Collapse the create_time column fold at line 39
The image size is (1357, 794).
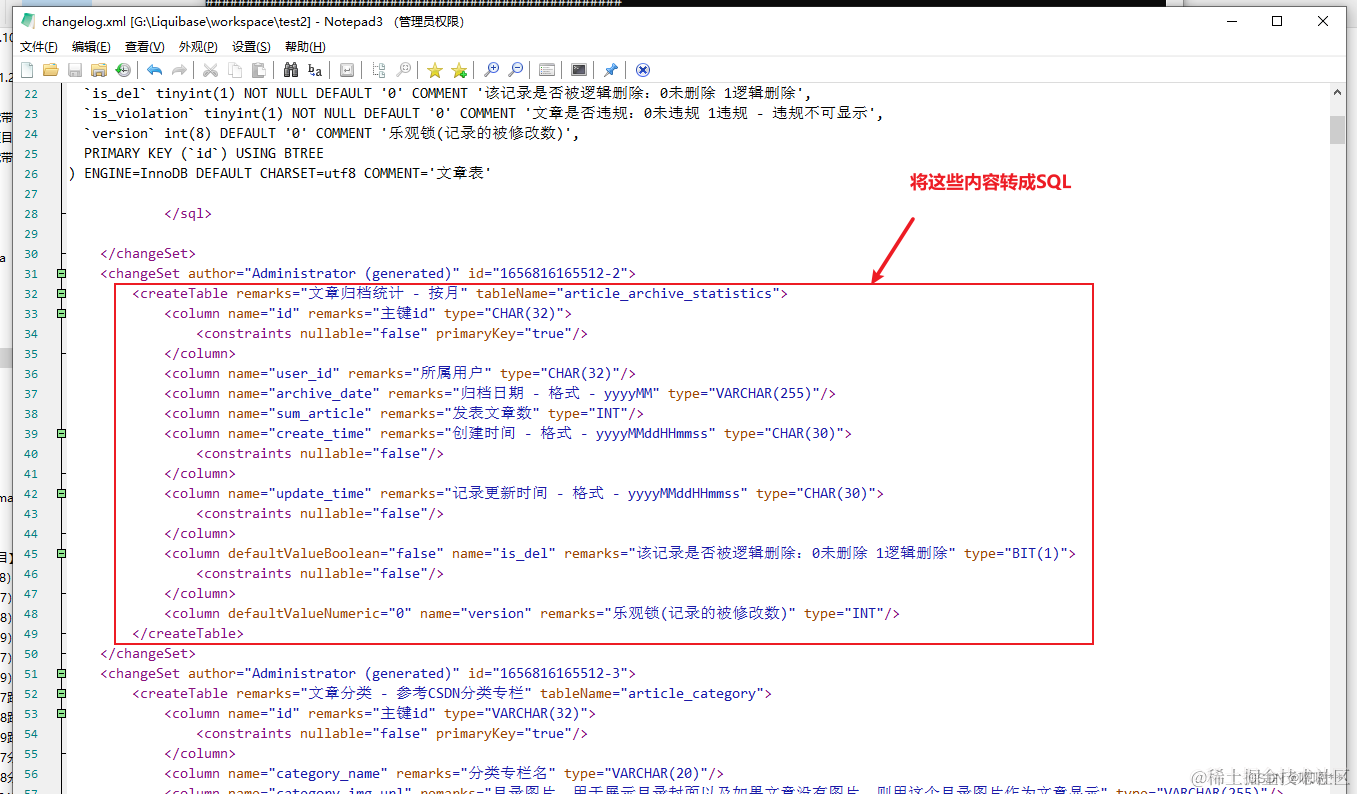62,433
